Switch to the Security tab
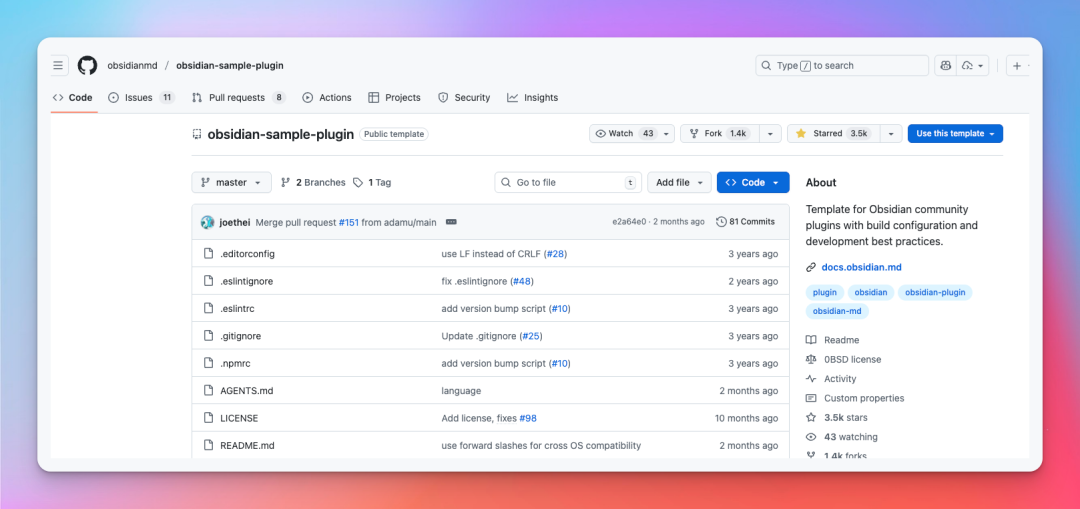The image size is (1080, 509). click(x=464, y=98)
